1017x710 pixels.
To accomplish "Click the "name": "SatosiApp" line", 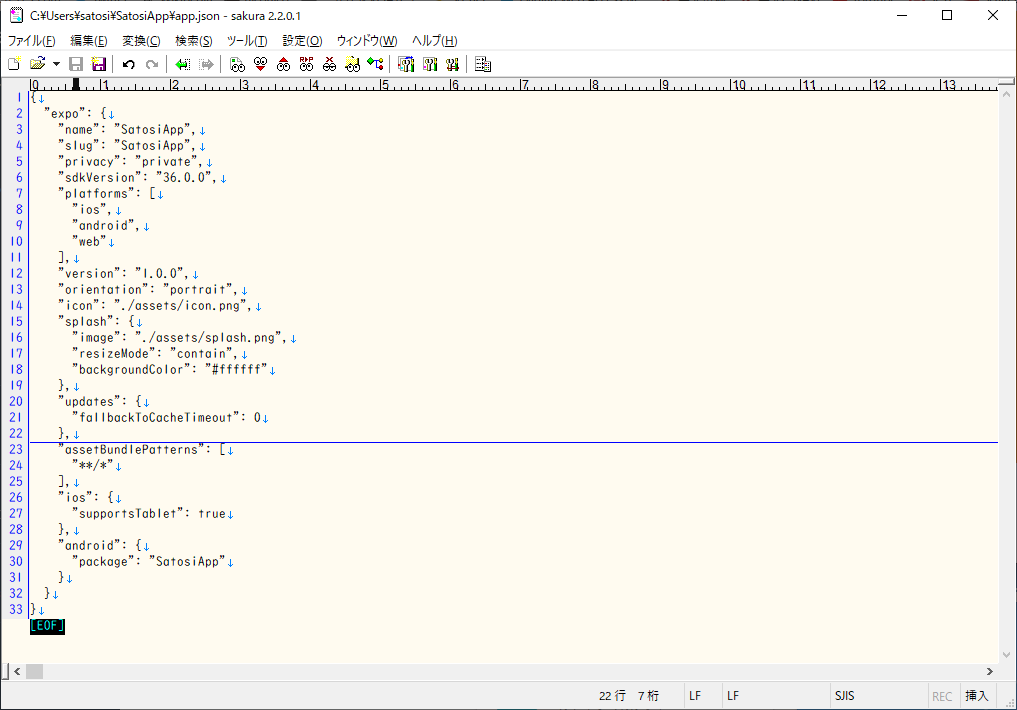I will coord(127,130).
